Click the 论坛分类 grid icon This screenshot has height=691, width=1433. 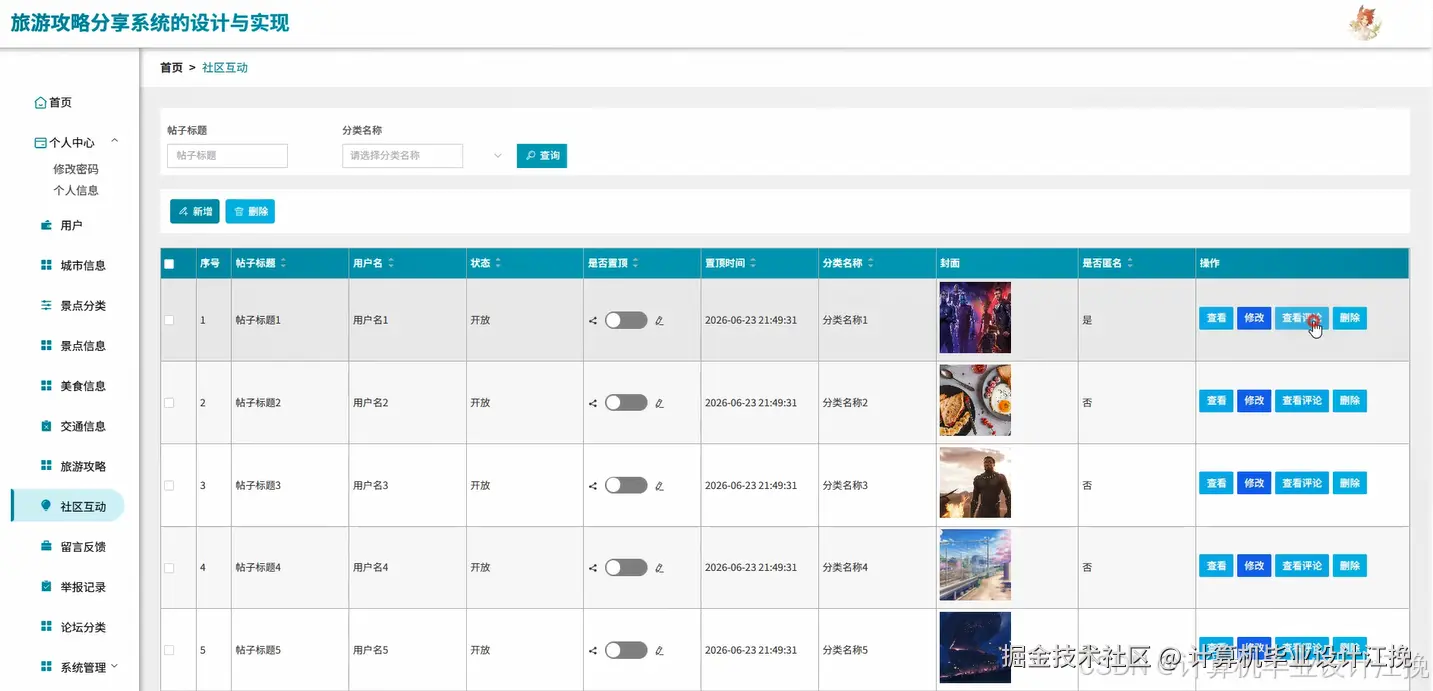[46, 626]
